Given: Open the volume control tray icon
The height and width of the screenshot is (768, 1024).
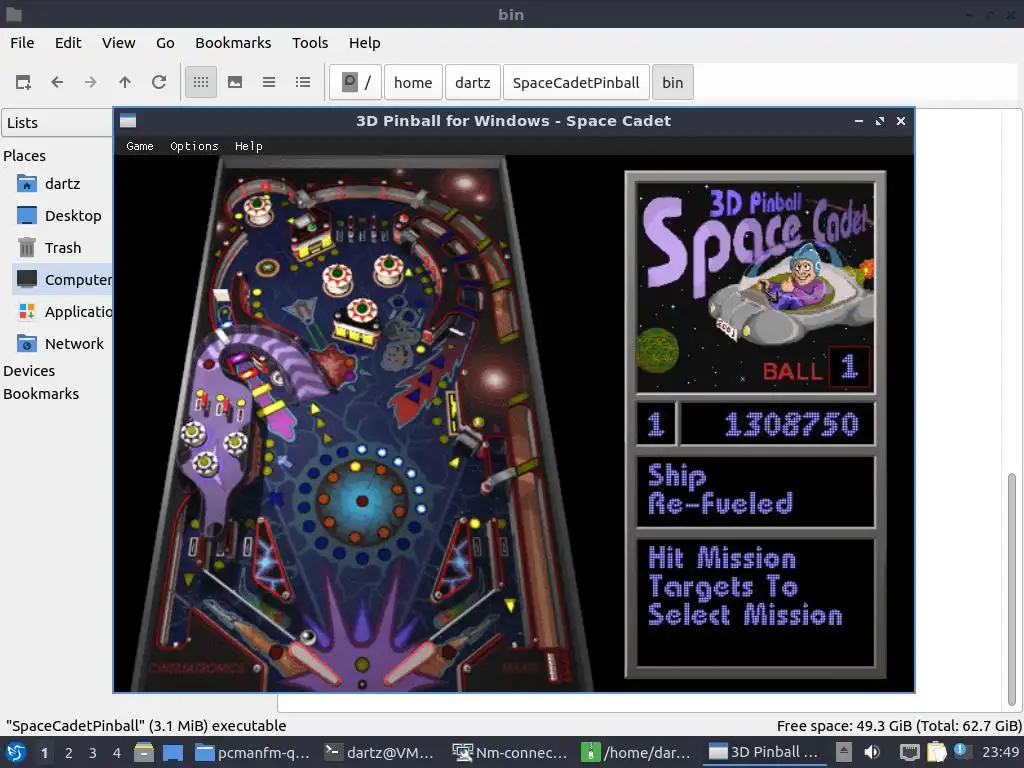Looking at the screenshot, I should click(x=872, y=753).
